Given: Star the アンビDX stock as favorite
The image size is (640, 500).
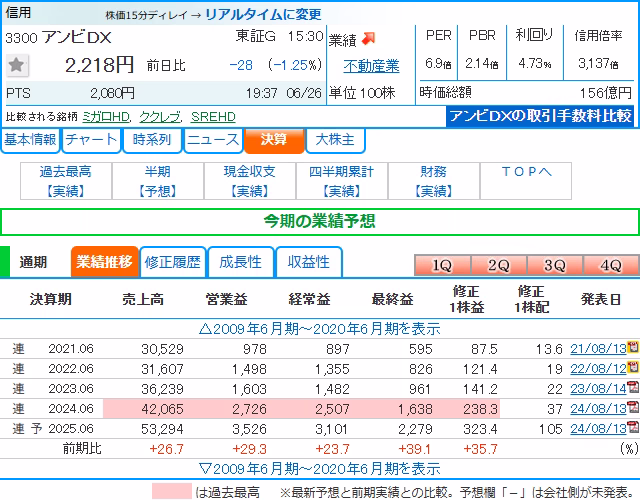Looking at the screenshot, I should tap(17, 65).
